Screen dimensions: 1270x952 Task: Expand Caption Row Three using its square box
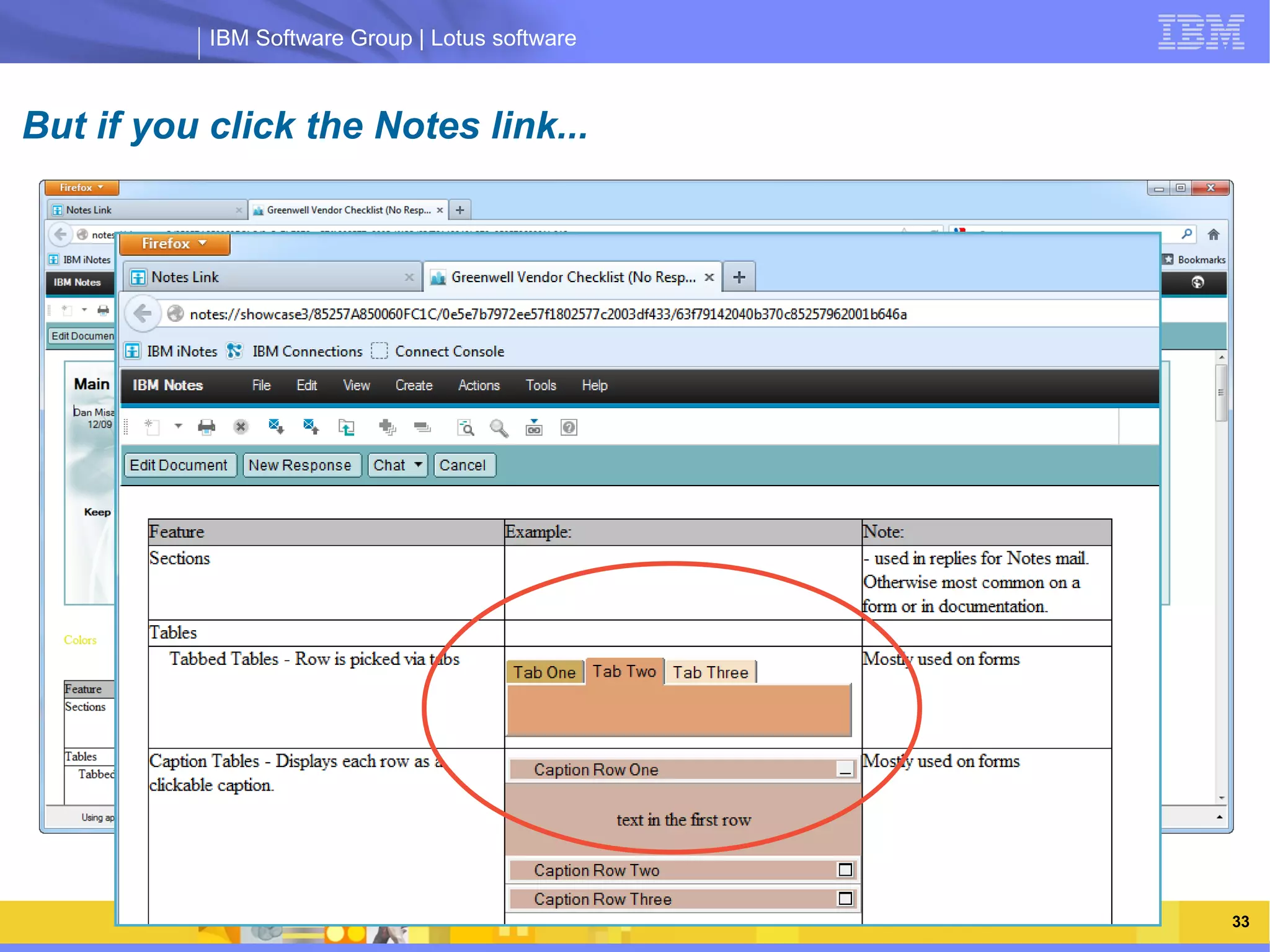click(845, 898)
